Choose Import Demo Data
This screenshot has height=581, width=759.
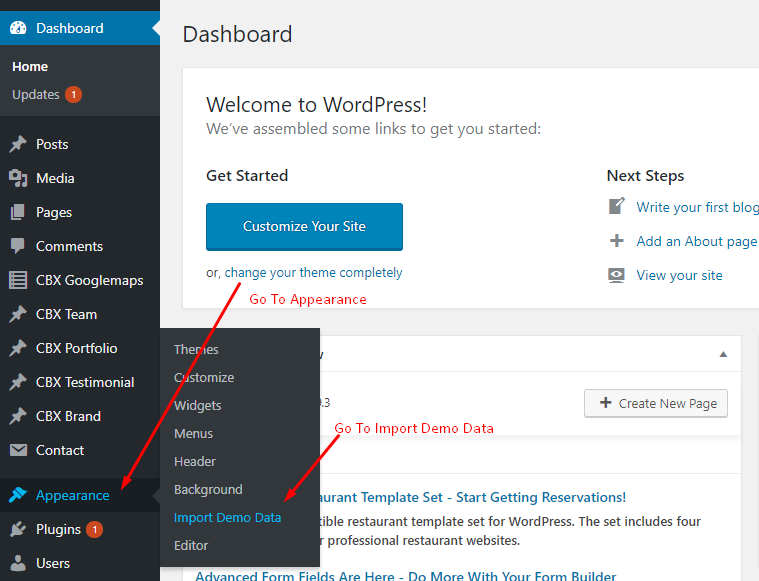pyautogui.click(x=228, y=518)
